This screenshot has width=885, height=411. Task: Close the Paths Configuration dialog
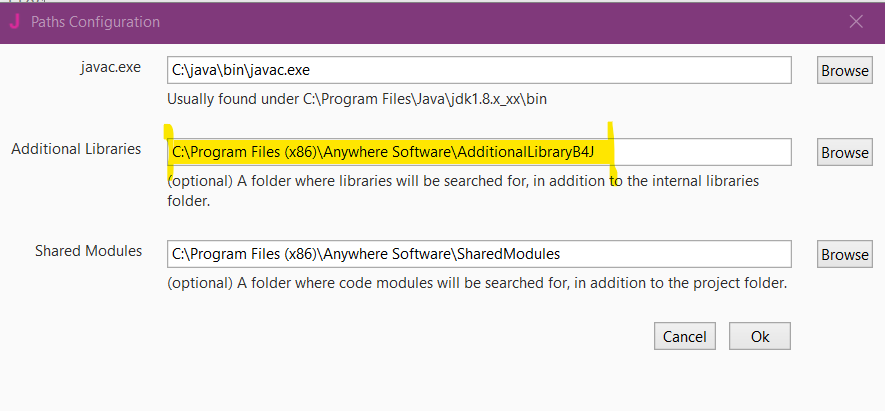pyautogui.click(x=856, y=21)
